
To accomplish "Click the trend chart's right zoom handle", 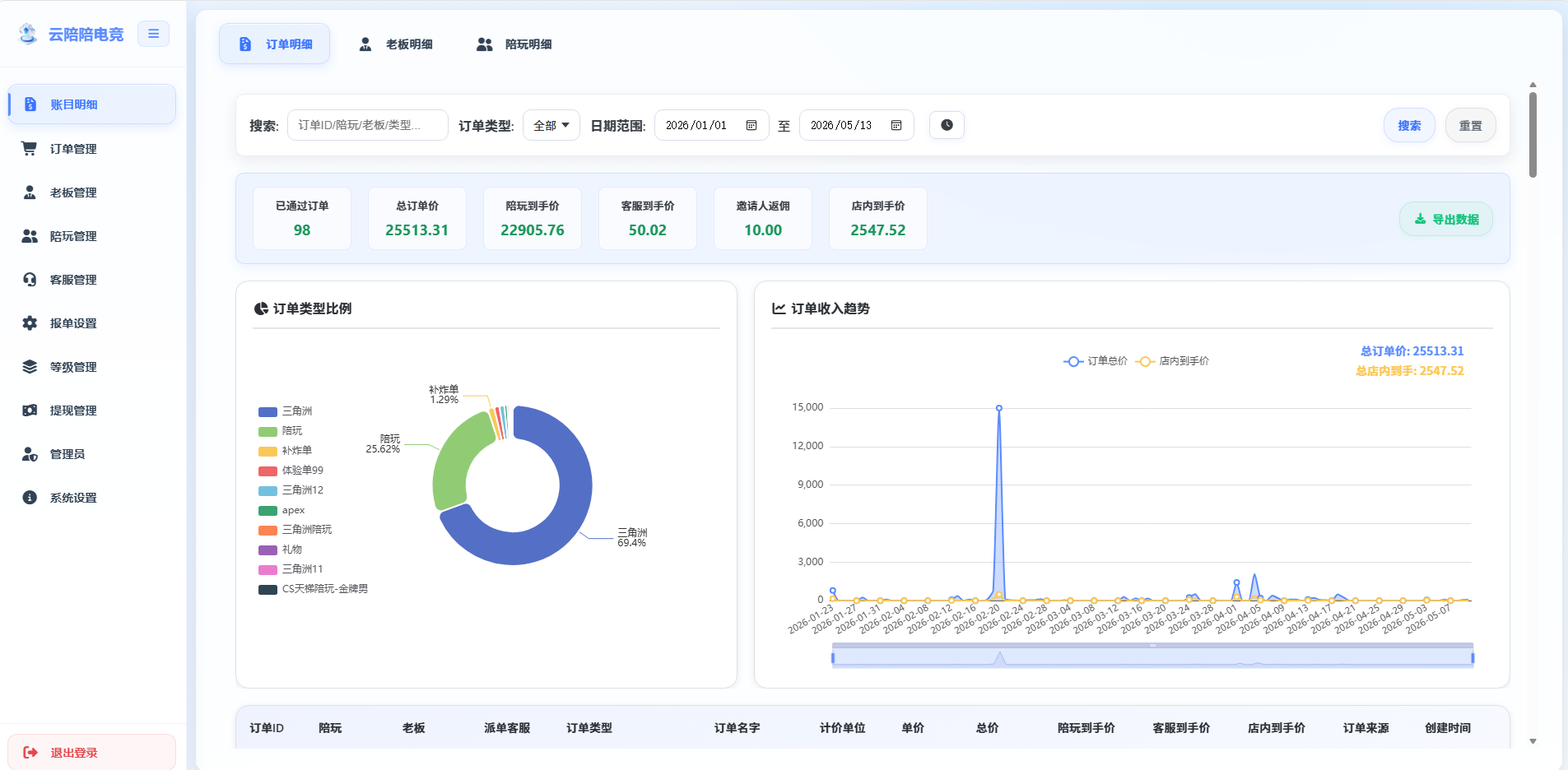I will 1473,657.
